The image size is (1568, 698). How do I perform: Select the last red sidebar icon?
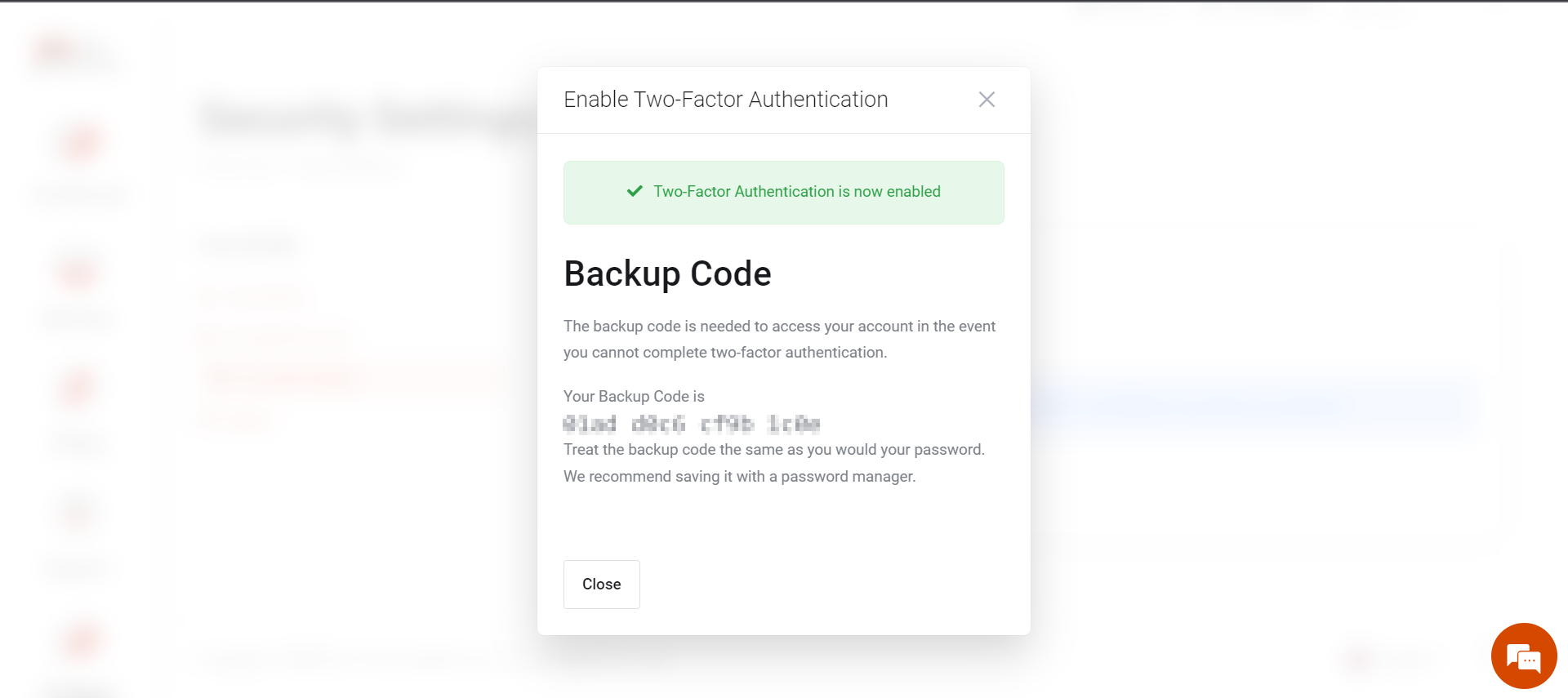click(80, 641)
